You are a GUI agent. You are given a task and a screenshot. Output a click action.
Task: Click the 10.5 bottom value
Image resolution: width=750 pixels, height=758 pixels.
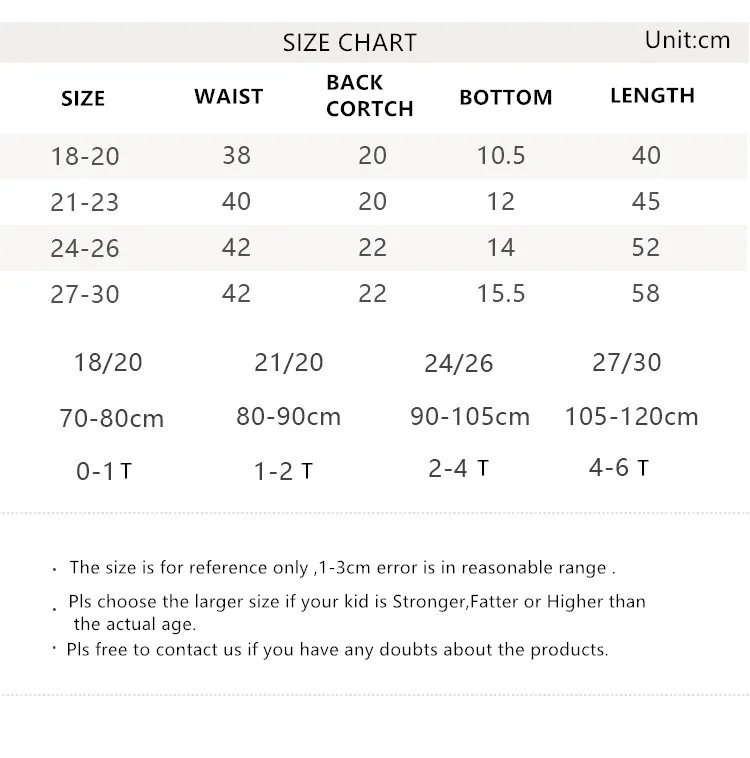click(x=501, y=156)
